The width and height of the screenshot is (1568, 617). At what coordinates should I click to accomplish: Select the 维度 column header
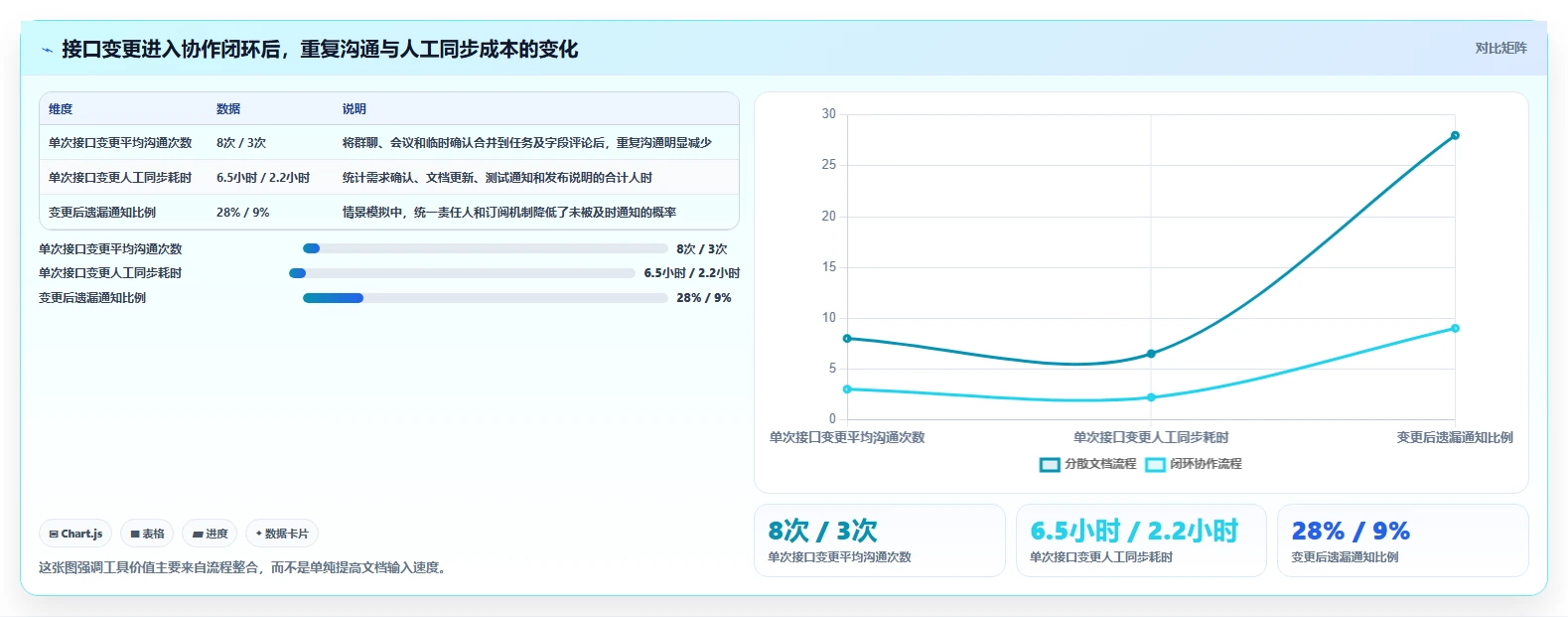point(61,109)
